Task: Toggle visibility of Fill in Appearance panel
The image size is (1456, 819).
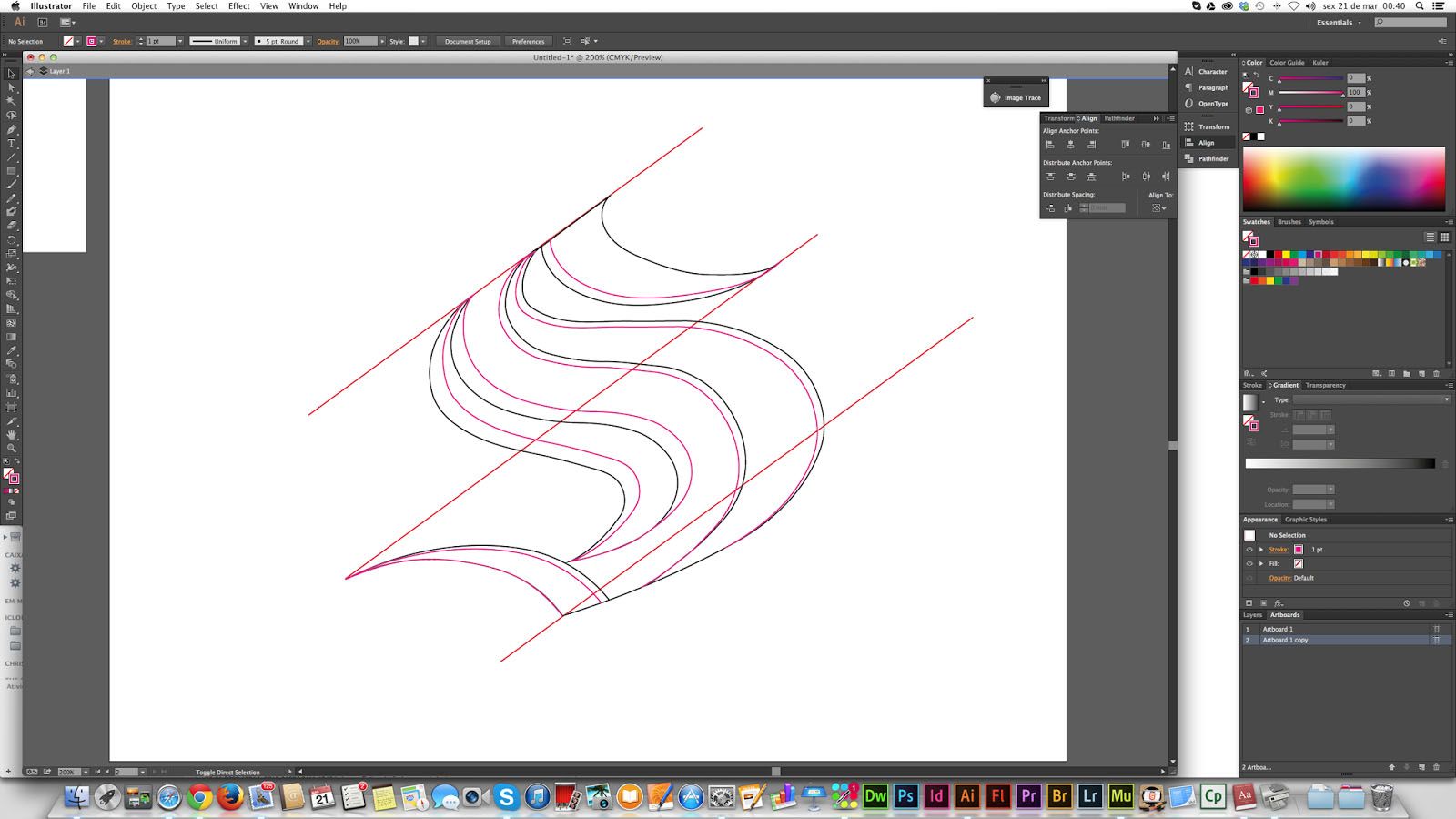Action: pyautogui.click(x=1249, y=563)
